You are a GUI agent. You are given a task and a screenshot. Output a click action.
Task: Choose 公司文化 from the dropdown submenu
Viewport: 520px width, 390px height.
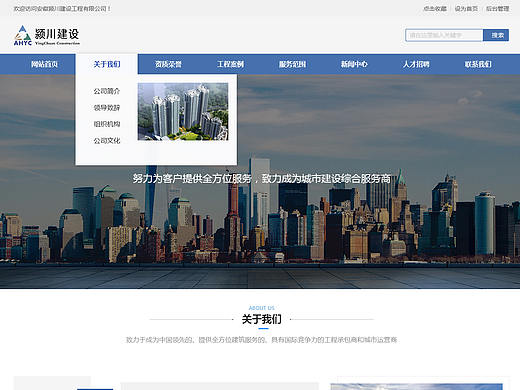click(x=107, y=141)
